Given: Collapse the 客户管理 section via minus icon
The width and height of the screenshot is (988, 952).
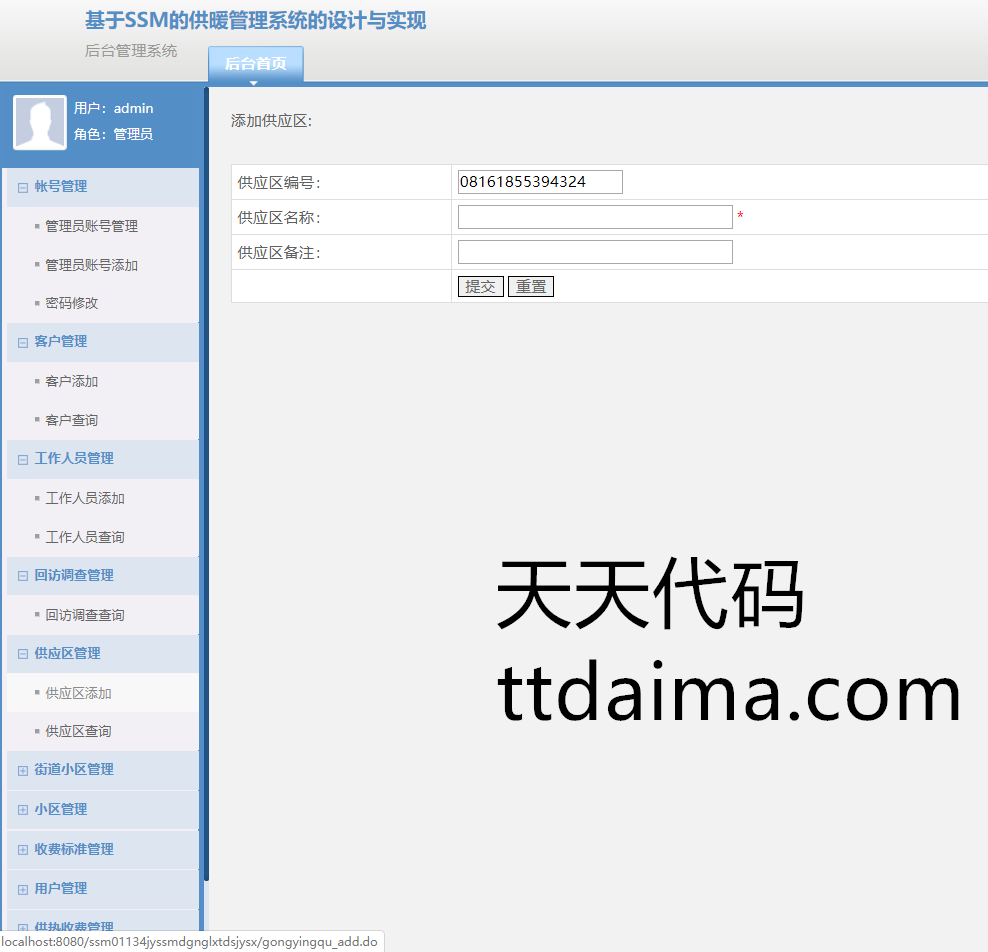Looking at the screenshot, I should (x=23, y=342).
